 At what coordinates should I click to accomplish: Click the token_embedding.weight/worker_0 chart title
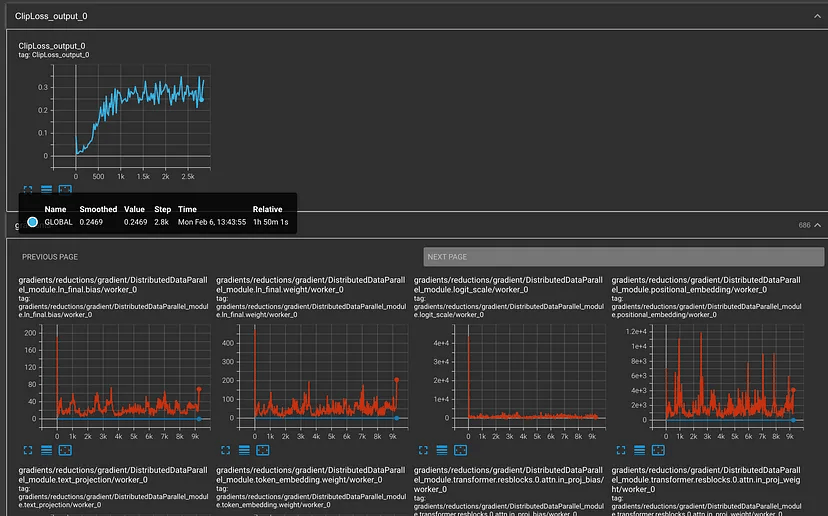[x=310, y=475]
